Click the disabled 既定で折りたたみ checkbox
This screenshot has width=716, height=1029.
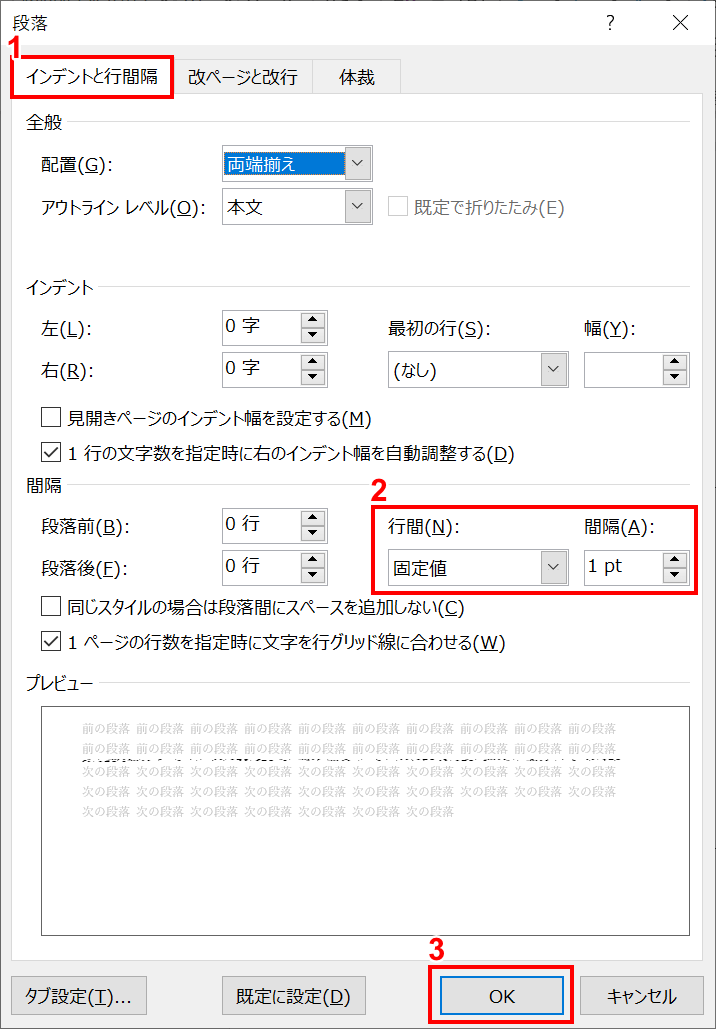[x=398, y=207]
